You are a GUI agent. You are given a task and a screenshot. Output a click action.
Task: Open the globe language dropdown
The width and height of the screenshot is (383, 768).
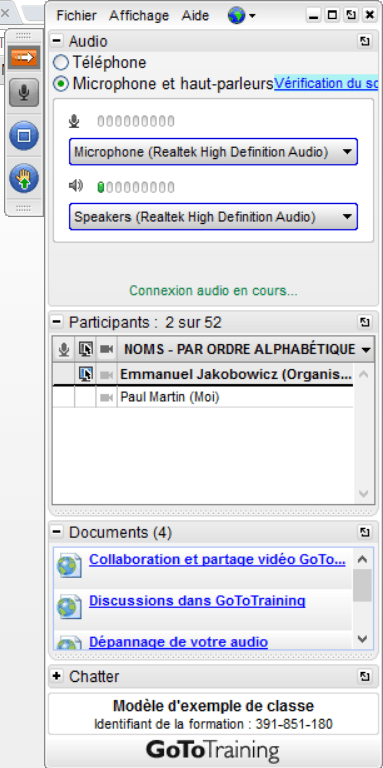(241, 16)
